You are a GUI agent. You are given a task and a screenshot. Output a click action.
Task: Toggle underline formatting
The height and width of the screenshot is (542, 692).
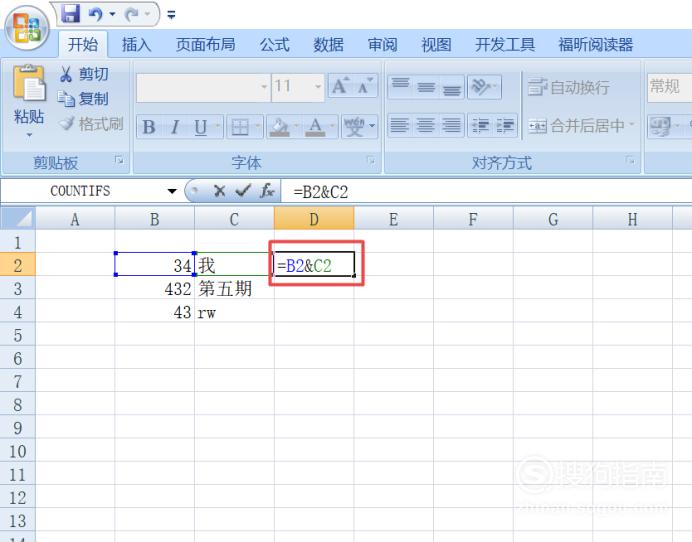(201, 127)
